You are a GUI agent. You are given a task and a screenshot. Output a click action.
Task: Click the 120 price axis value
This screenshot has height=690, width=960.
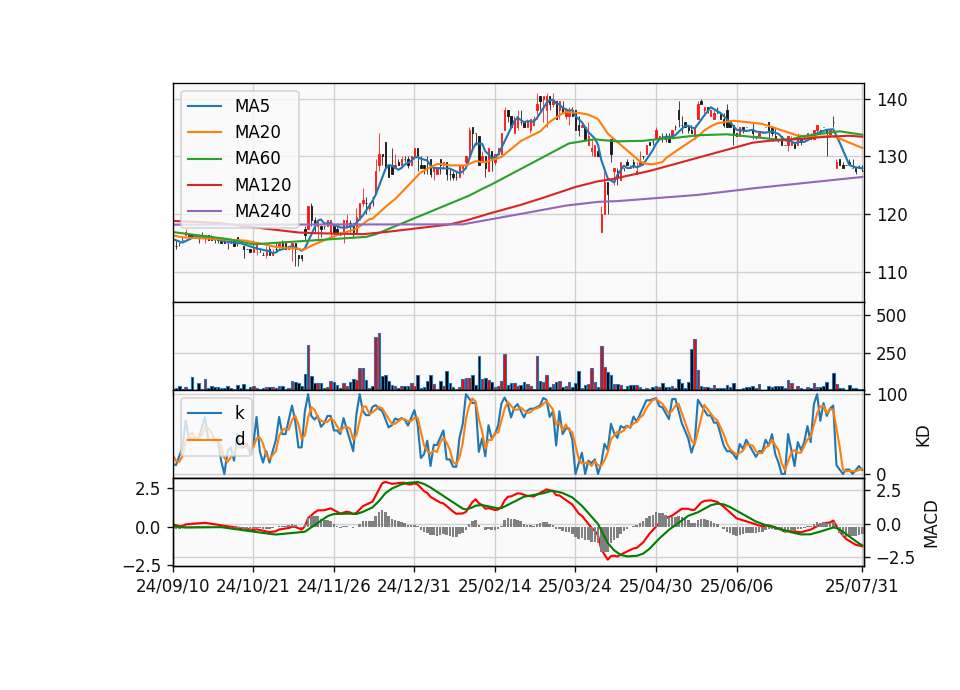[892, 216]
